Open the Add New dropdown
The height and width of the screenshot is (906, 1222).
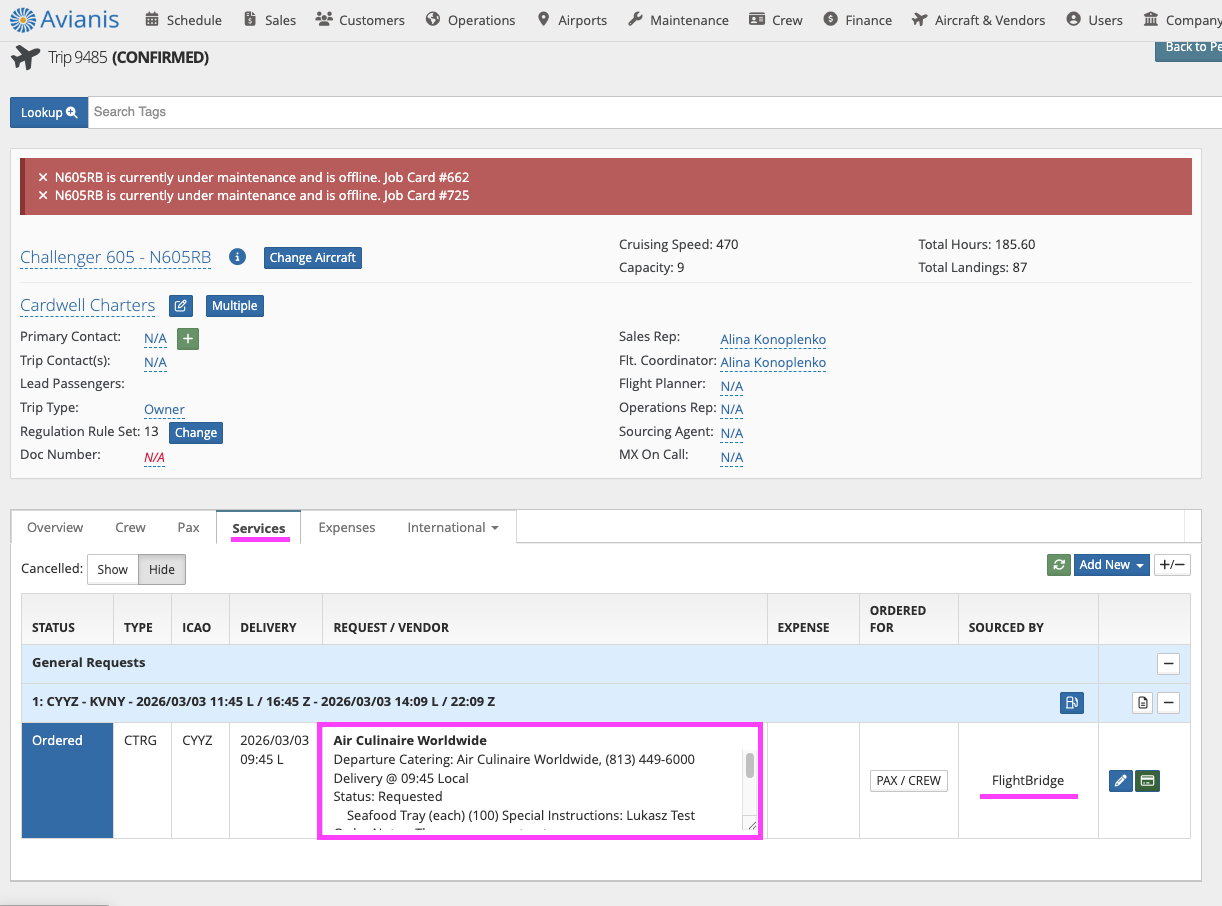[1110, 565]
